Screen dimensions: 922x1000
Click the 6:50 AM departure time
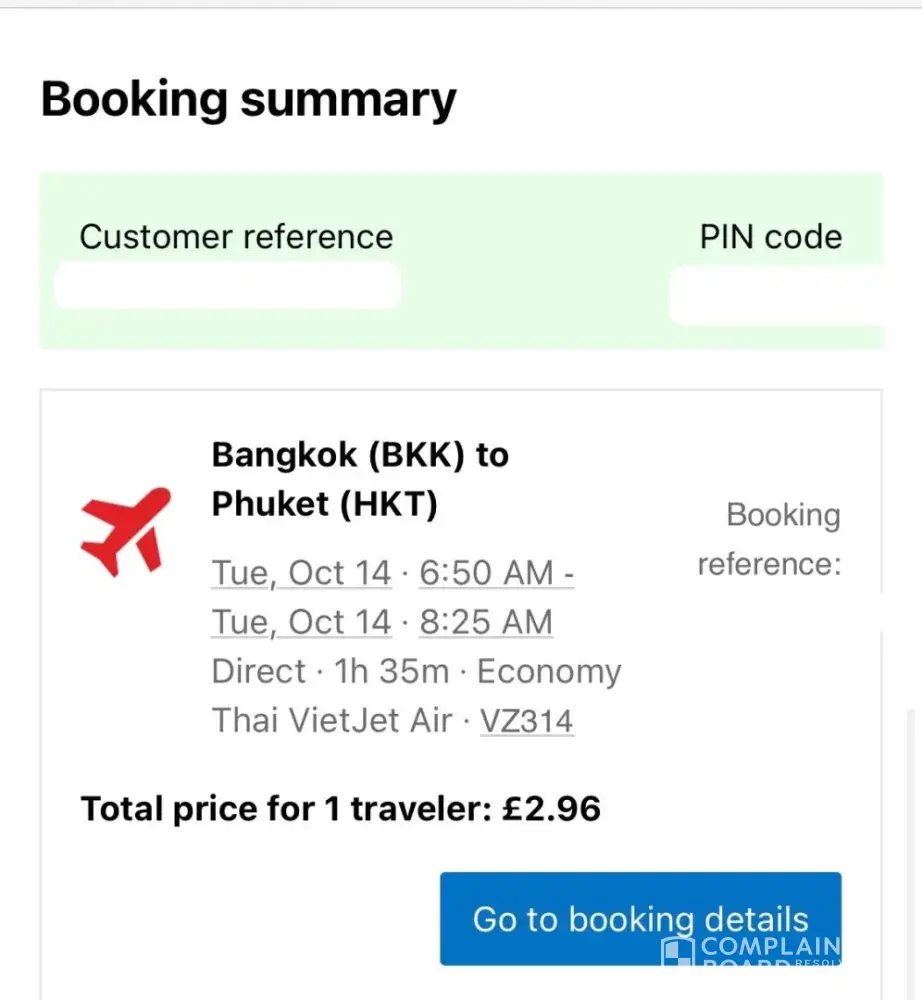496,573
